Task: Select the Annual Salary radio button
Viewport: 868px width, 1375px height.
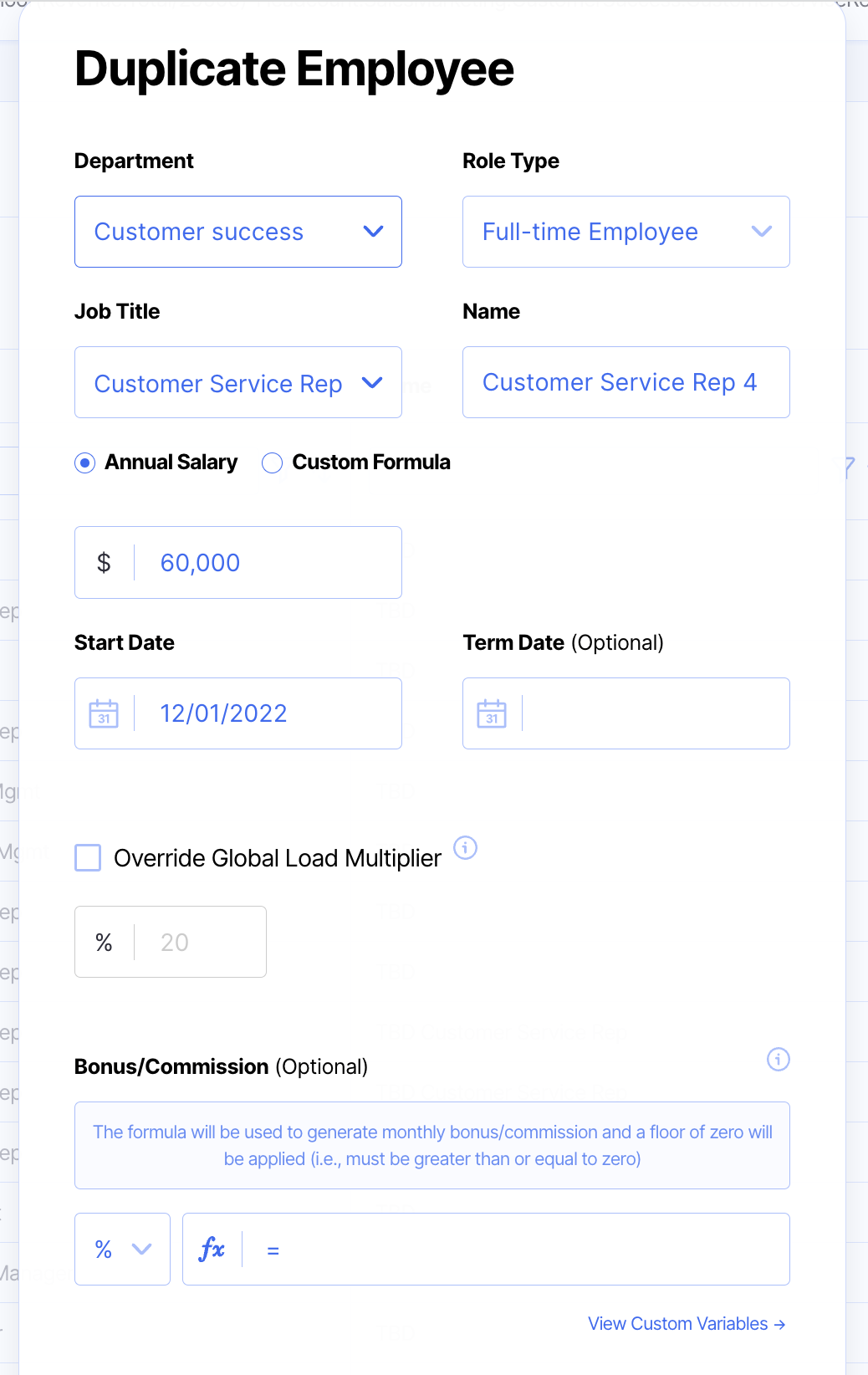Action: pos(85,463)
